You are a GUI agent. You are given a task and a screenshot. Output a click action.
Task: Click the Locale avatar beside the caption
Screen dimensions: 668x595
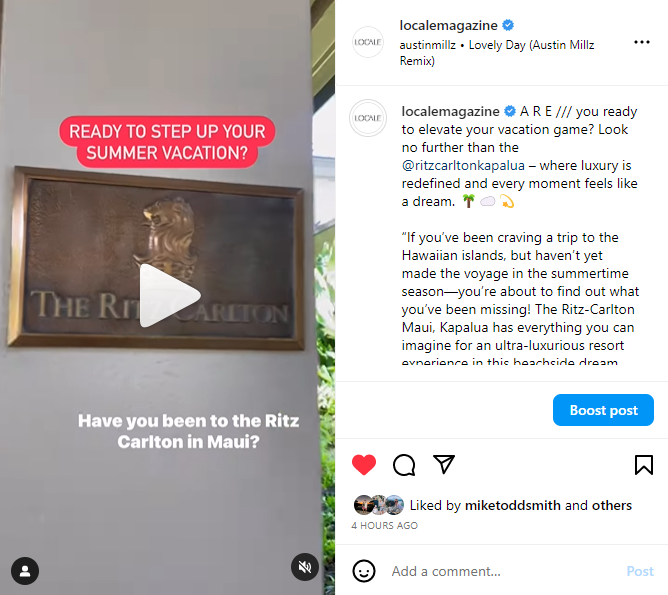tap(368, 118)
